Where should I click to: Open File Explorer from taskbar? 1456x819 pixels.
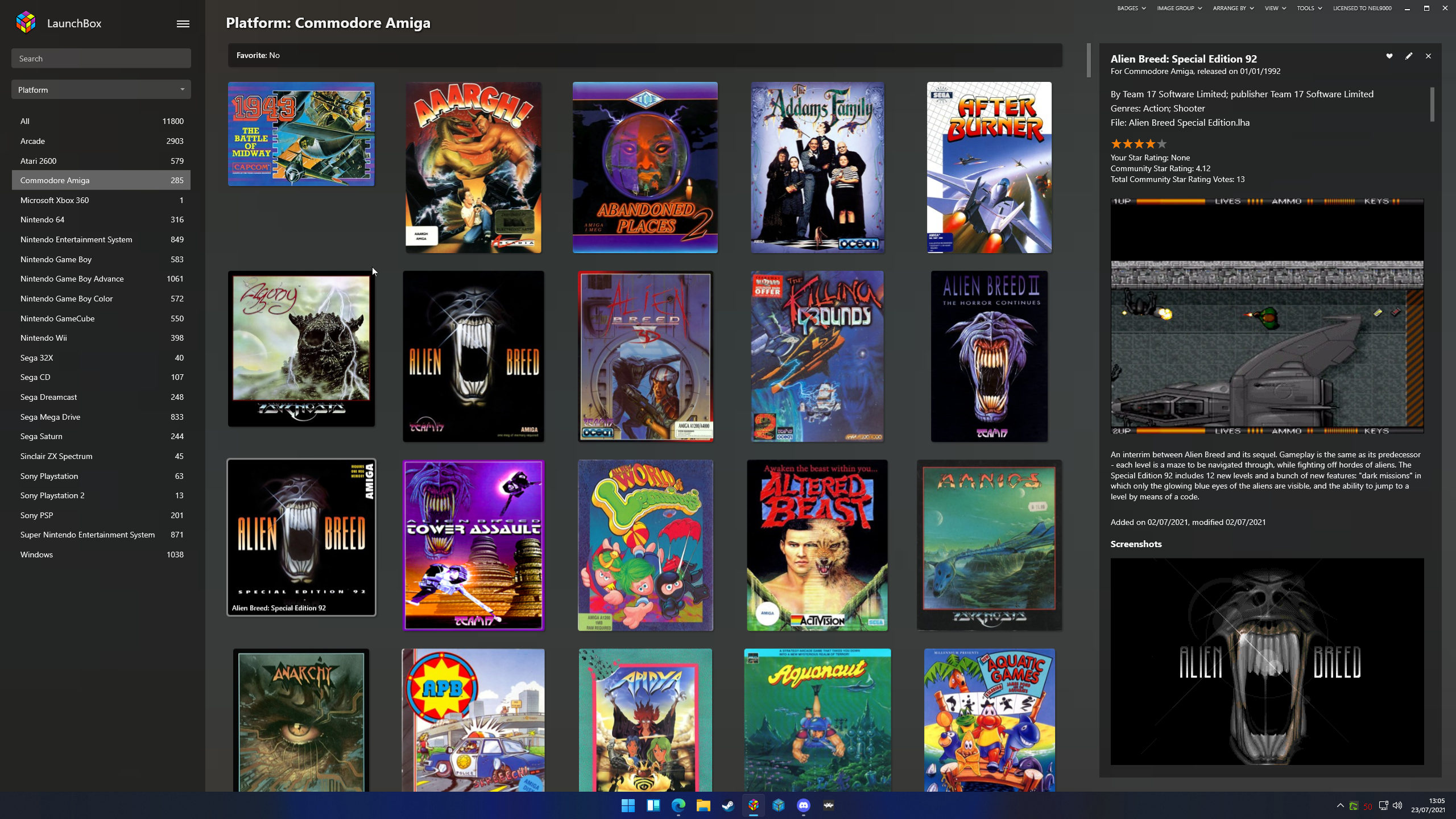(703, 805)
